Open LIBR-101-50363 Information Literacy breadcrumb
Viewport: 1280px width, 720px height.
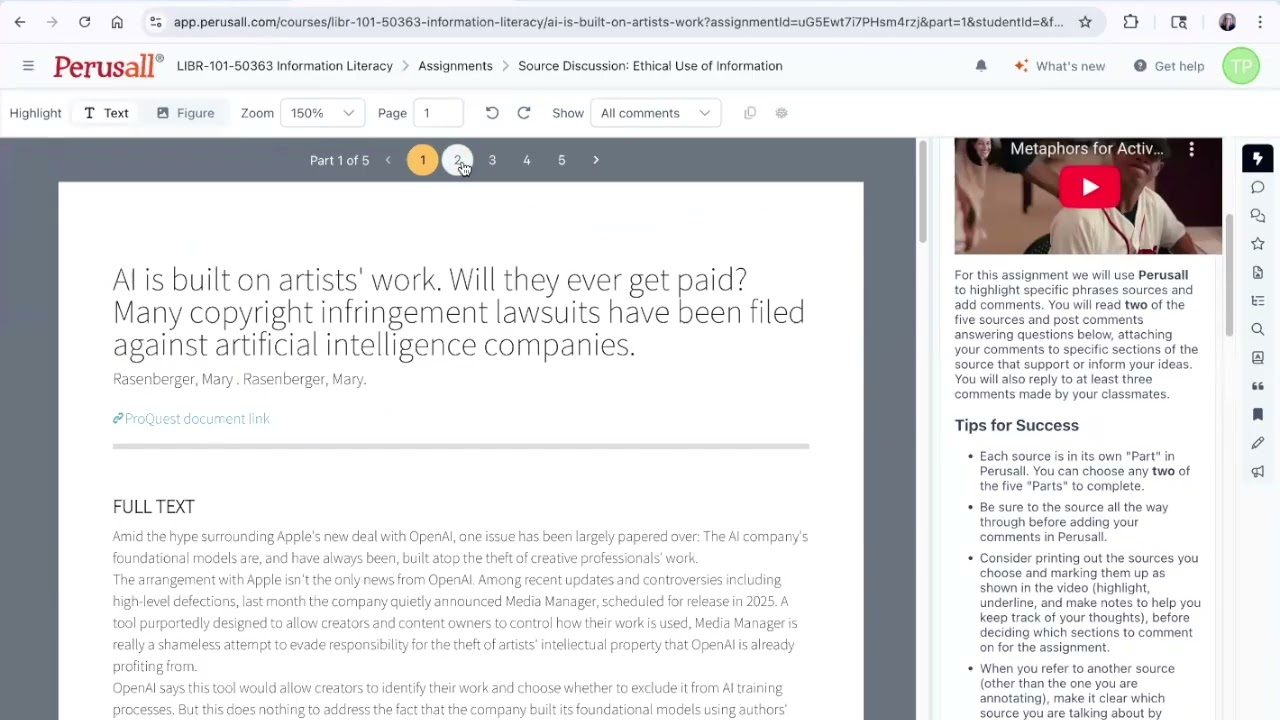[285, 66]
